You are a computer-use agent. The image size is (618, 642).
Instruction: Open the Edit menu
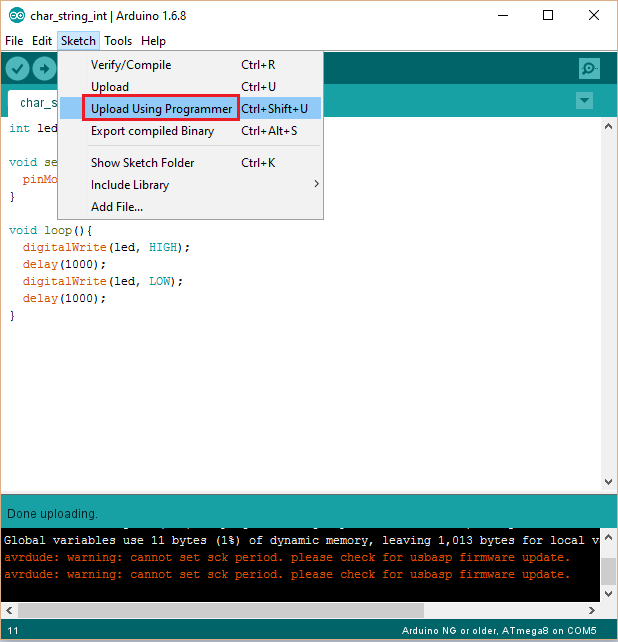pos(42,41)
